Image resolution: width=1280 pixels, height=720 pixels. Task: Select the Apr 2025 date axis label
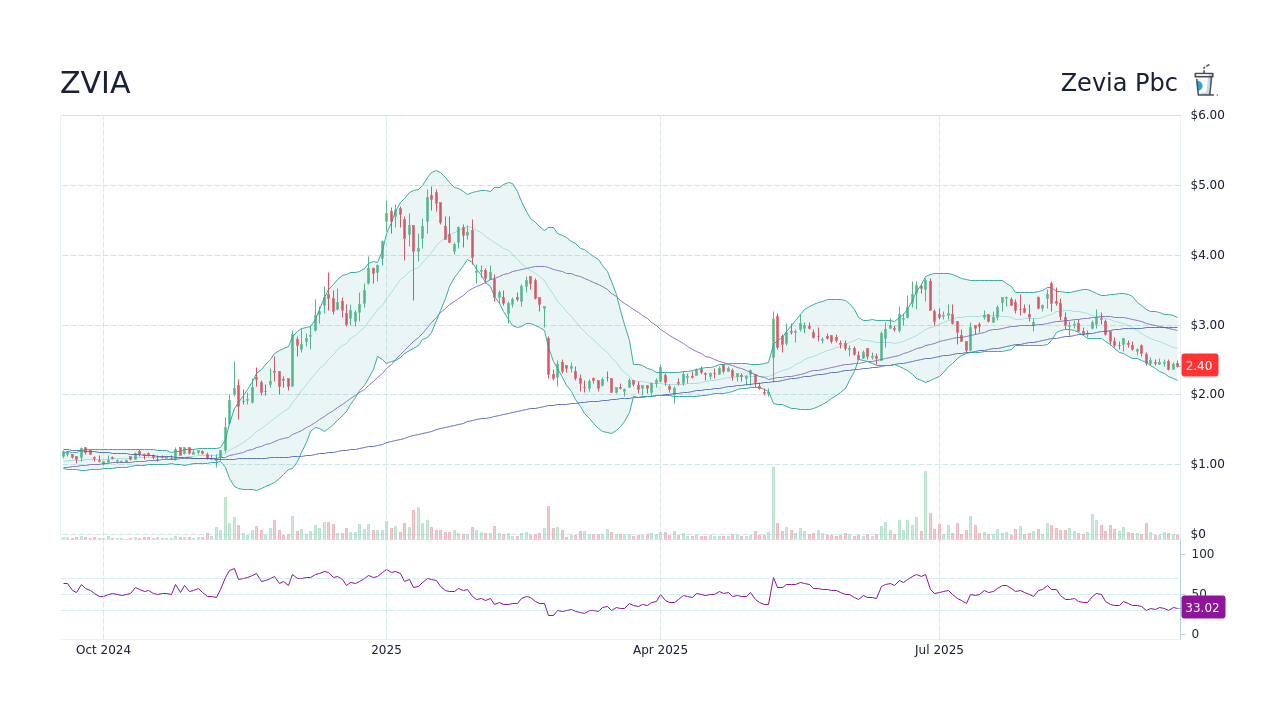tap(661, 649)
